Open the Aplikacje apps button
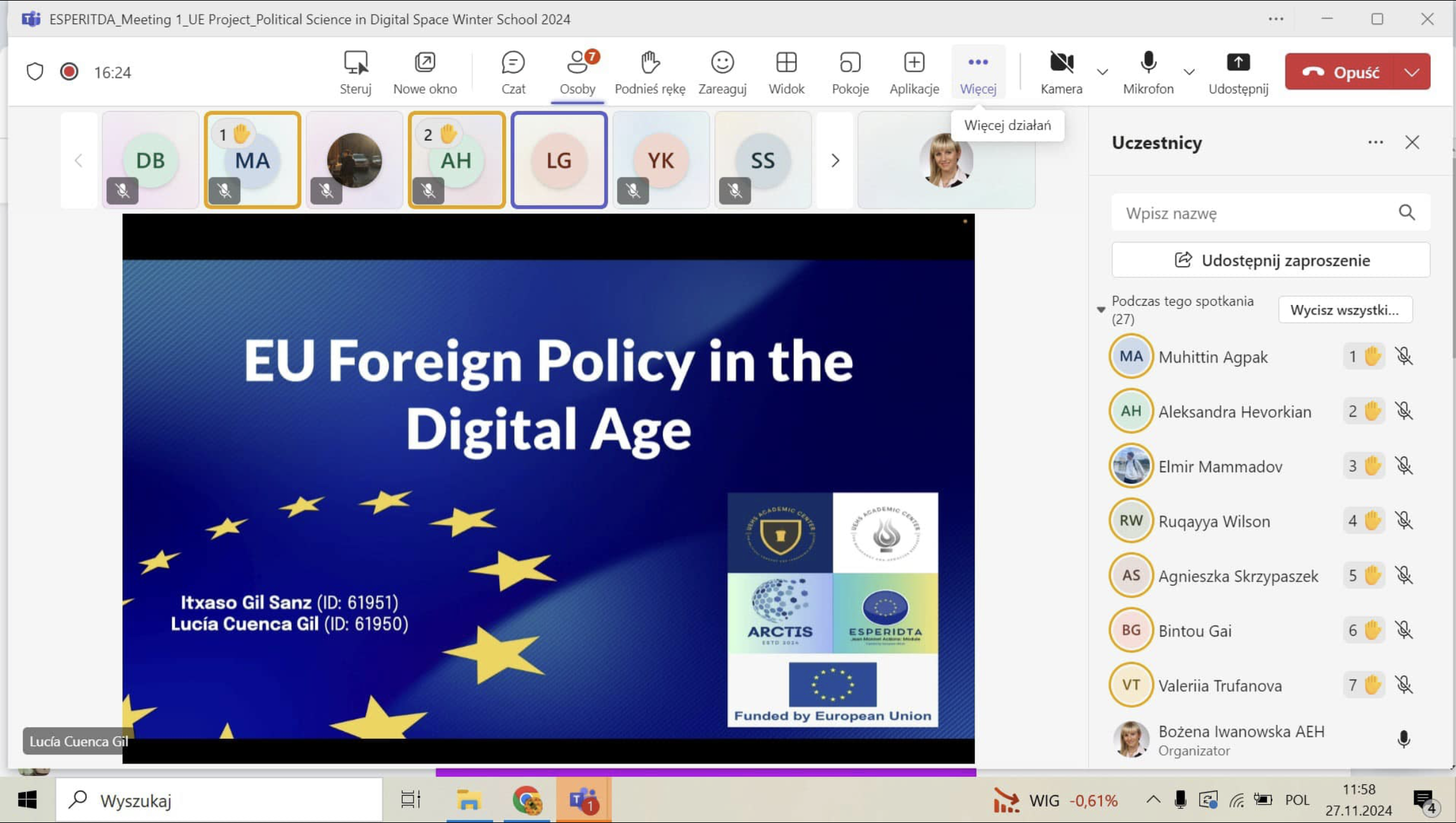Viewport: 1456px width, 823px height. point(914,72)
